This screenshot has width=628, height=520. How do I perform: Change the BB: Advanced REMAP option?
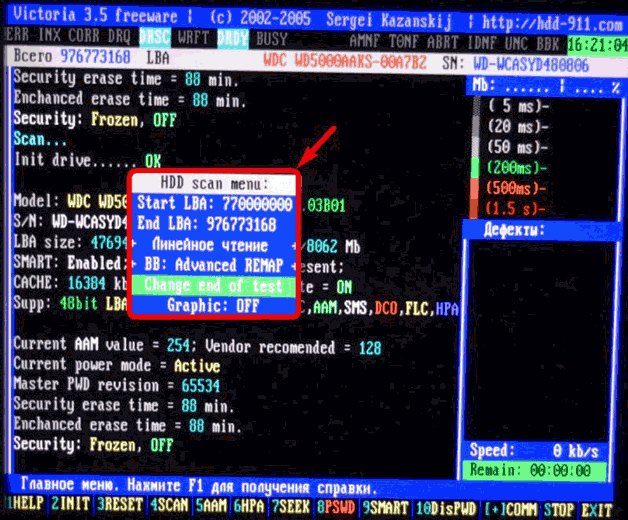click(214, 265)
